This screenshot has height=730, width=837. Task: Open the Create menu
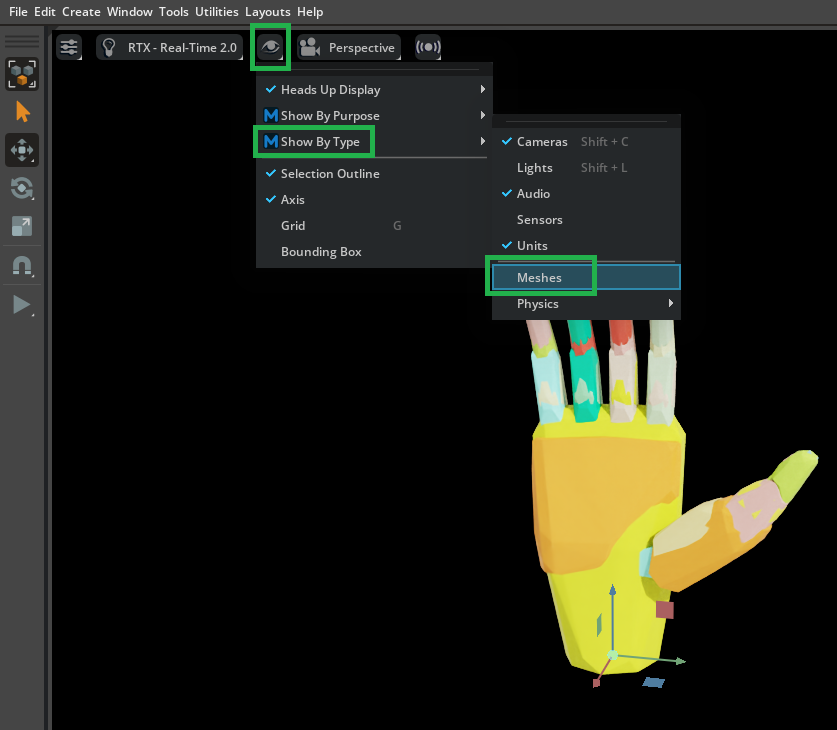(81, 12)
